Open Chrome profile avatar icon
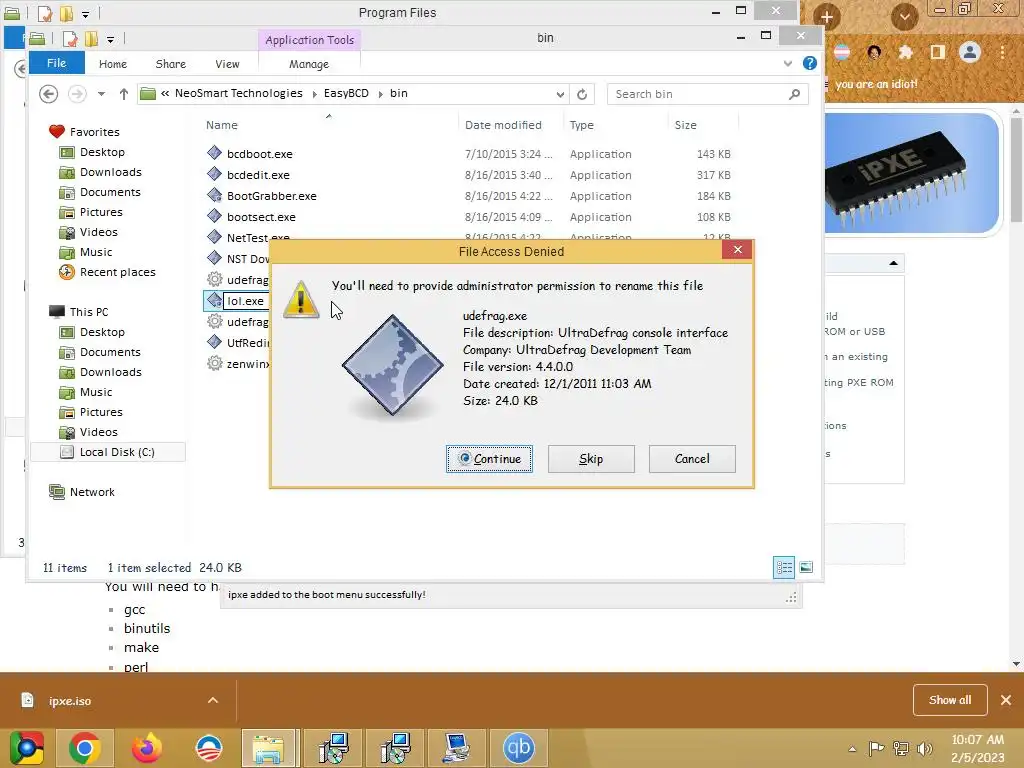Image resolution: width=1024 pixels, height=768 pixels. (x=970, y=52)
